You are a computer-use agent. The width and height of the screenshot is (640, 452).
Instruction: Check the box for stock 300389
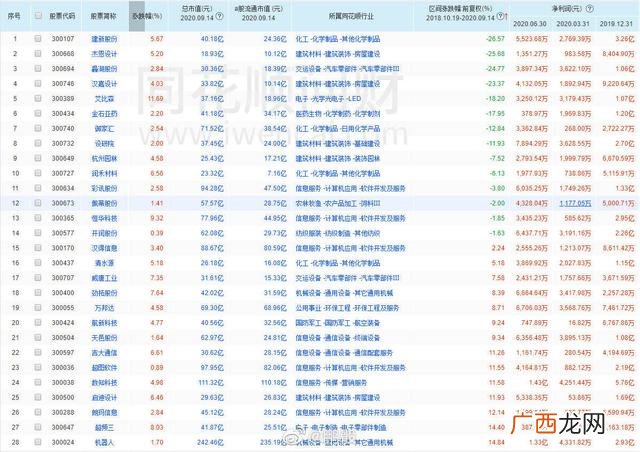(38, 98)
